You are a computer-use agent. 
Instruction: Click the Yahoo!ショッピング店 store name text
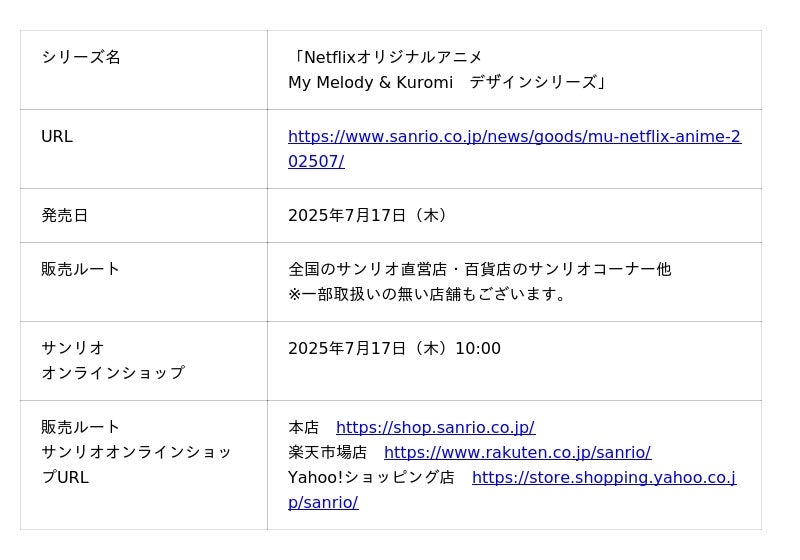(x=371, y=478)
